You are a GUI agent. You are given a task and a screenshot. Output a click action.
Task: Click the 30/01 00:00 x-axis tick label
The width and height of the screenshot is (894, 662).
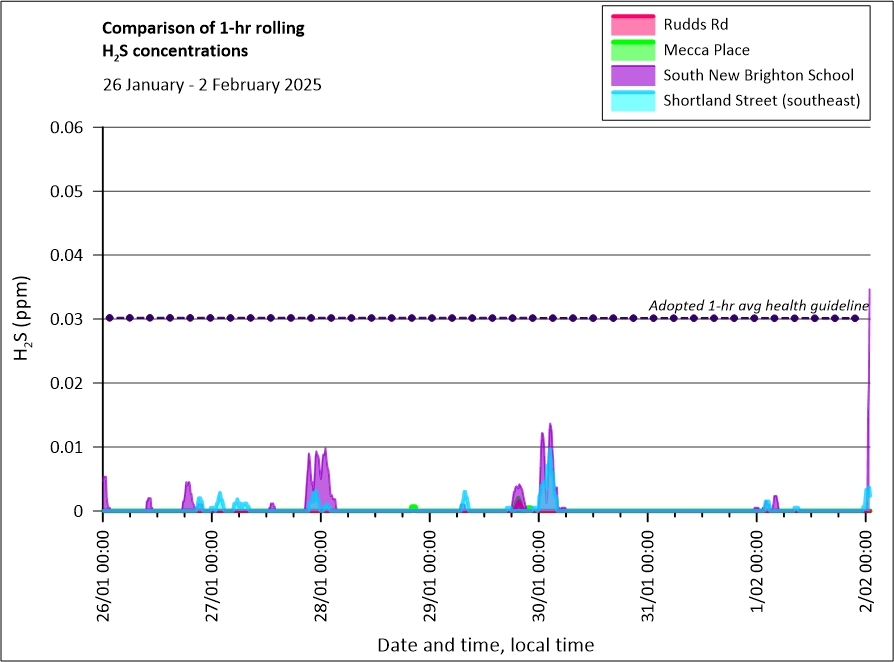[x=539, y=569]
